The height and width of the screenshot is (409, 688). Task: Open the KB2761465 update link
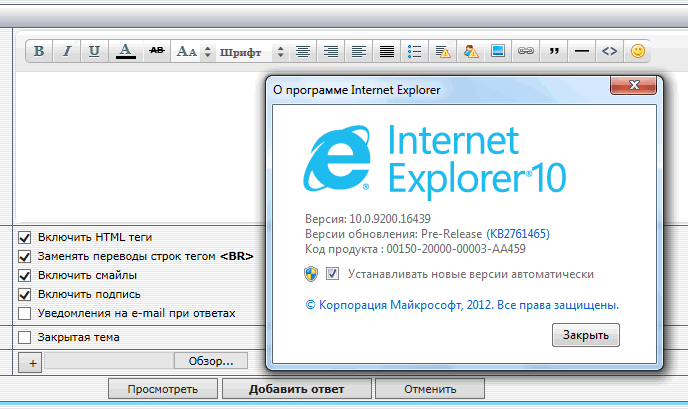coord(518,233)
